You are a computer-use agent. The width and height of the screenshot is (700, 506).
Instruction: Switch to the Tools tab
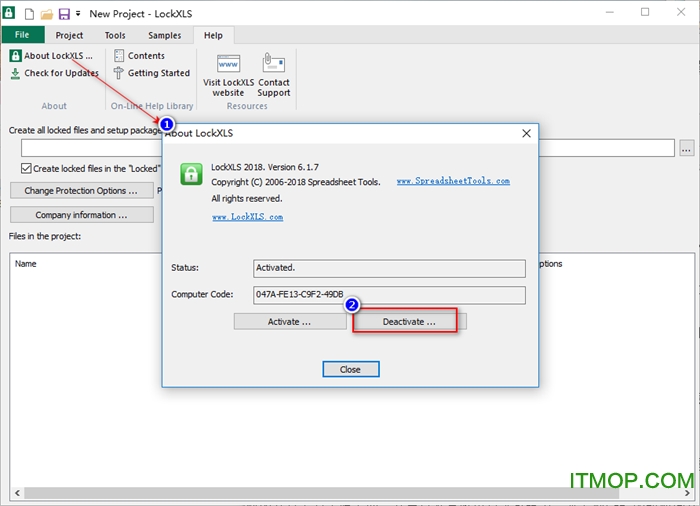(x=115, y=35)
